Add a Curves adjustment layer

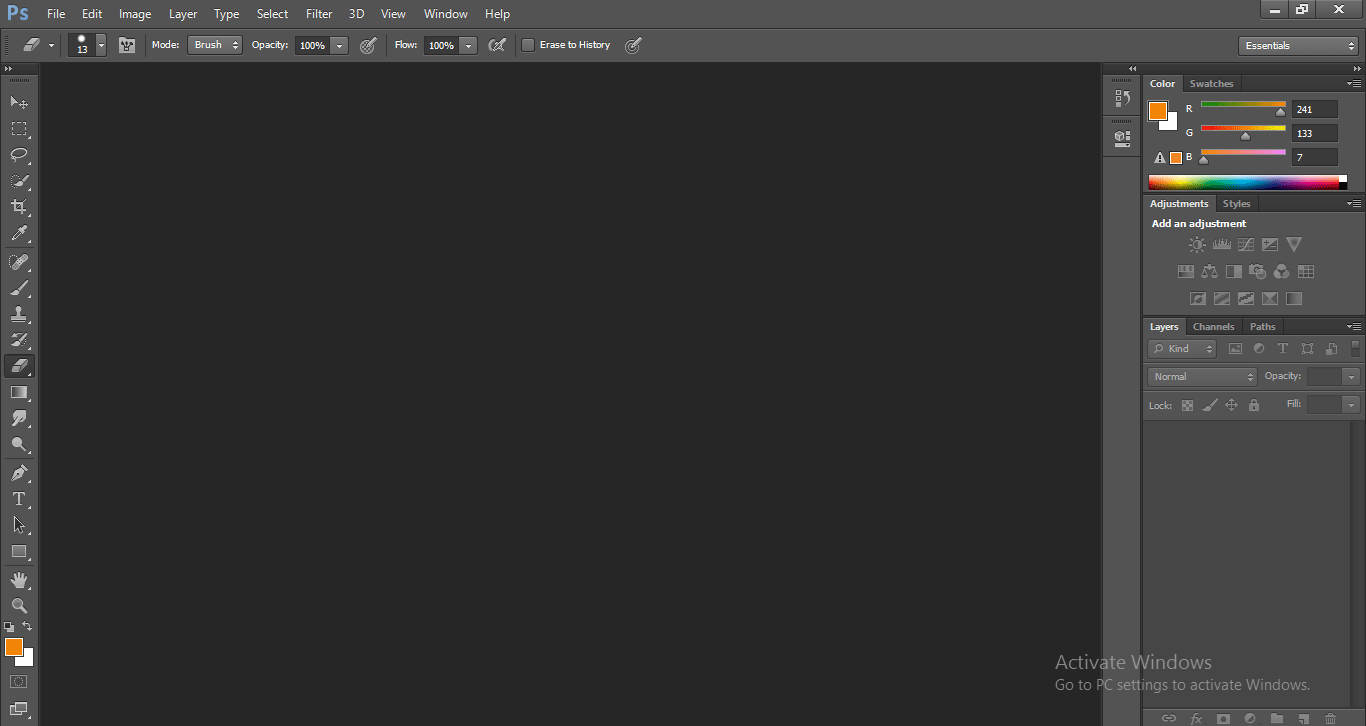pos(1246,244)
